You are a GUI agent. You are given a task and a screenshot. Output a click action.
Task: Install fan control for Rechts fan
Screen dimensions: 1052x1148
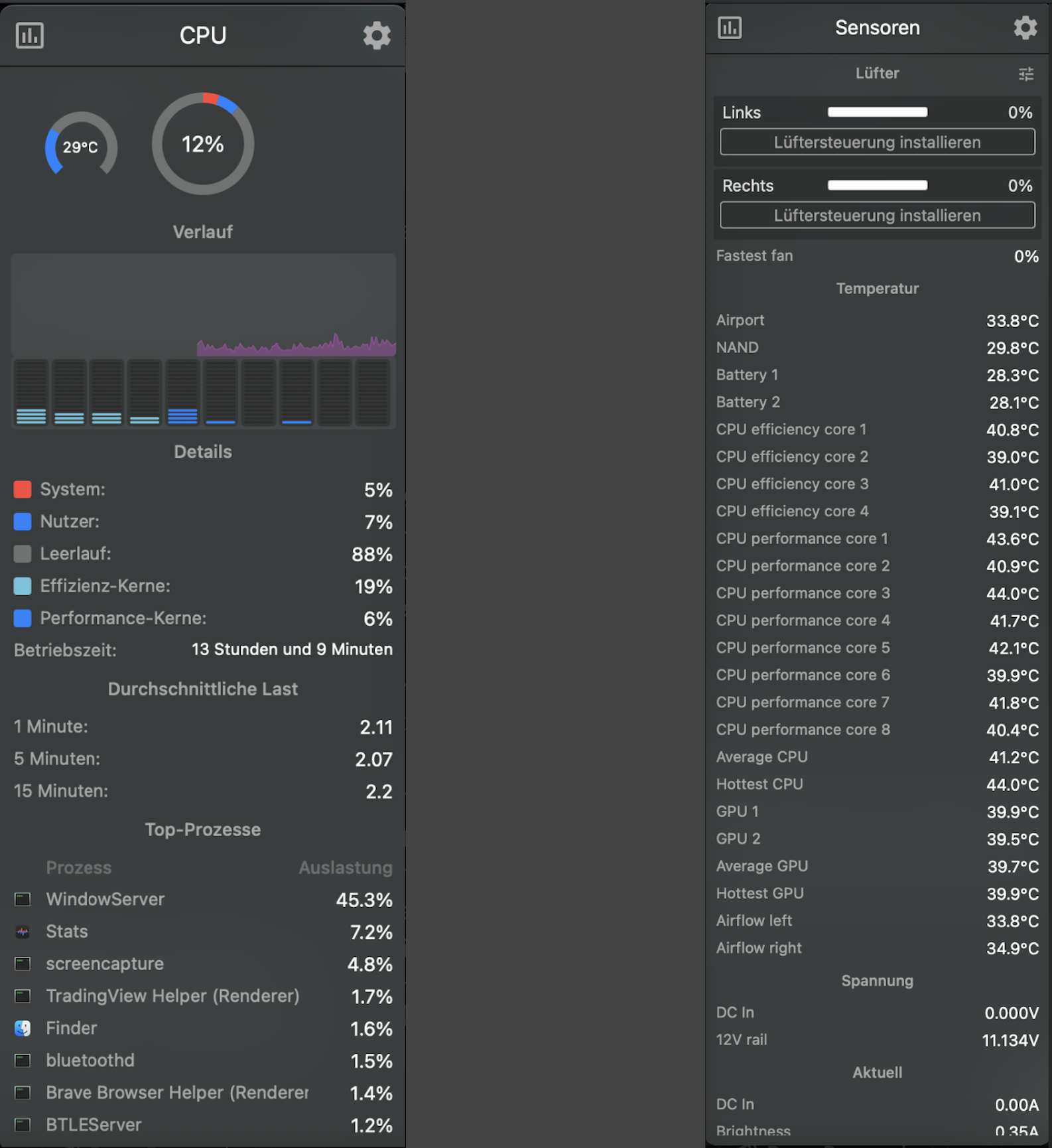click(x=877, y=215)
